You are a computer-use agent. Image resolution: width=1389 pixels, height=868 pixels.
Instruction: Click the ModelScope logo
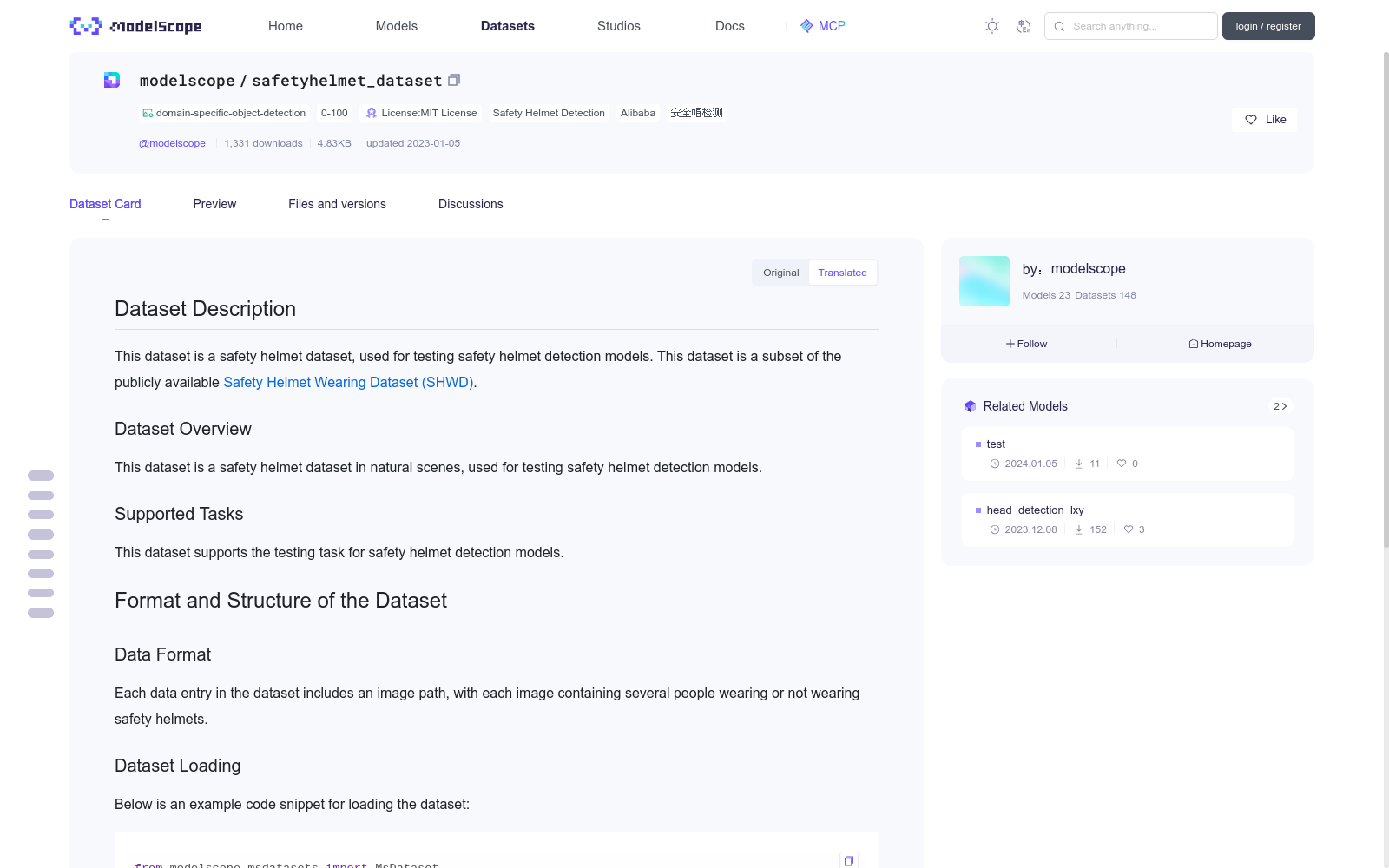click(135, 26)
